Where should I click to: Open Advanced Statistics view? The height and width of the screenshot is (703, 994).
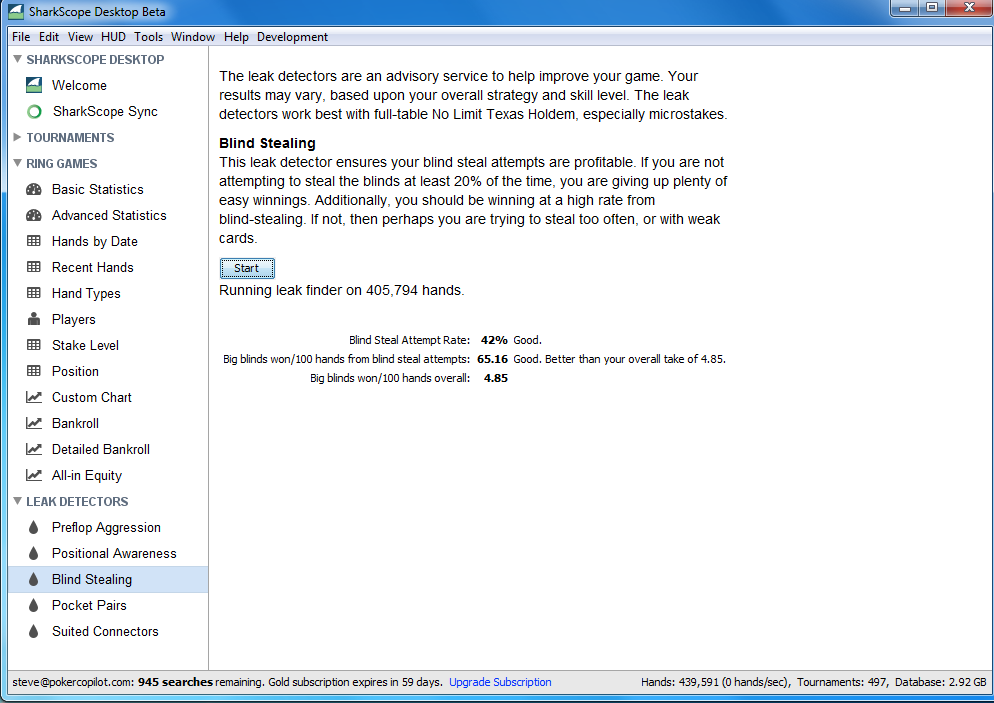[109, 216]
